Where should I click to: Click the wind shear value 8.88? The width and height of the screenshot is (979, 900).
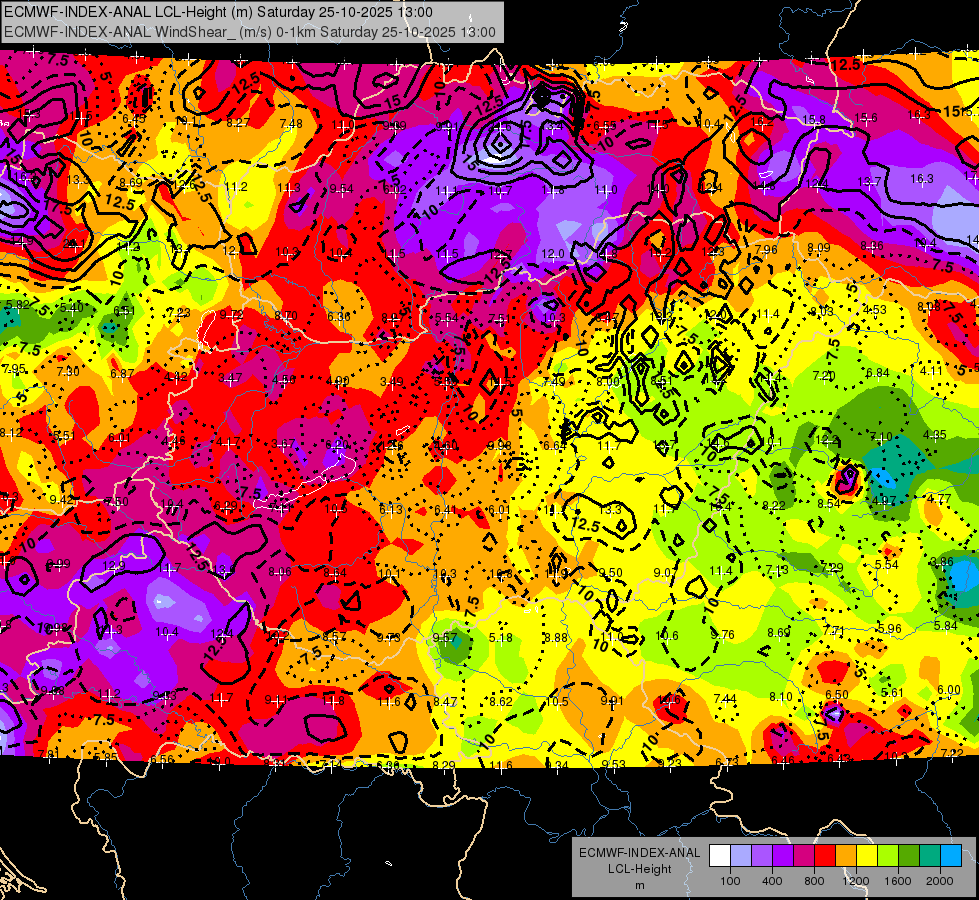coord(556,638)
